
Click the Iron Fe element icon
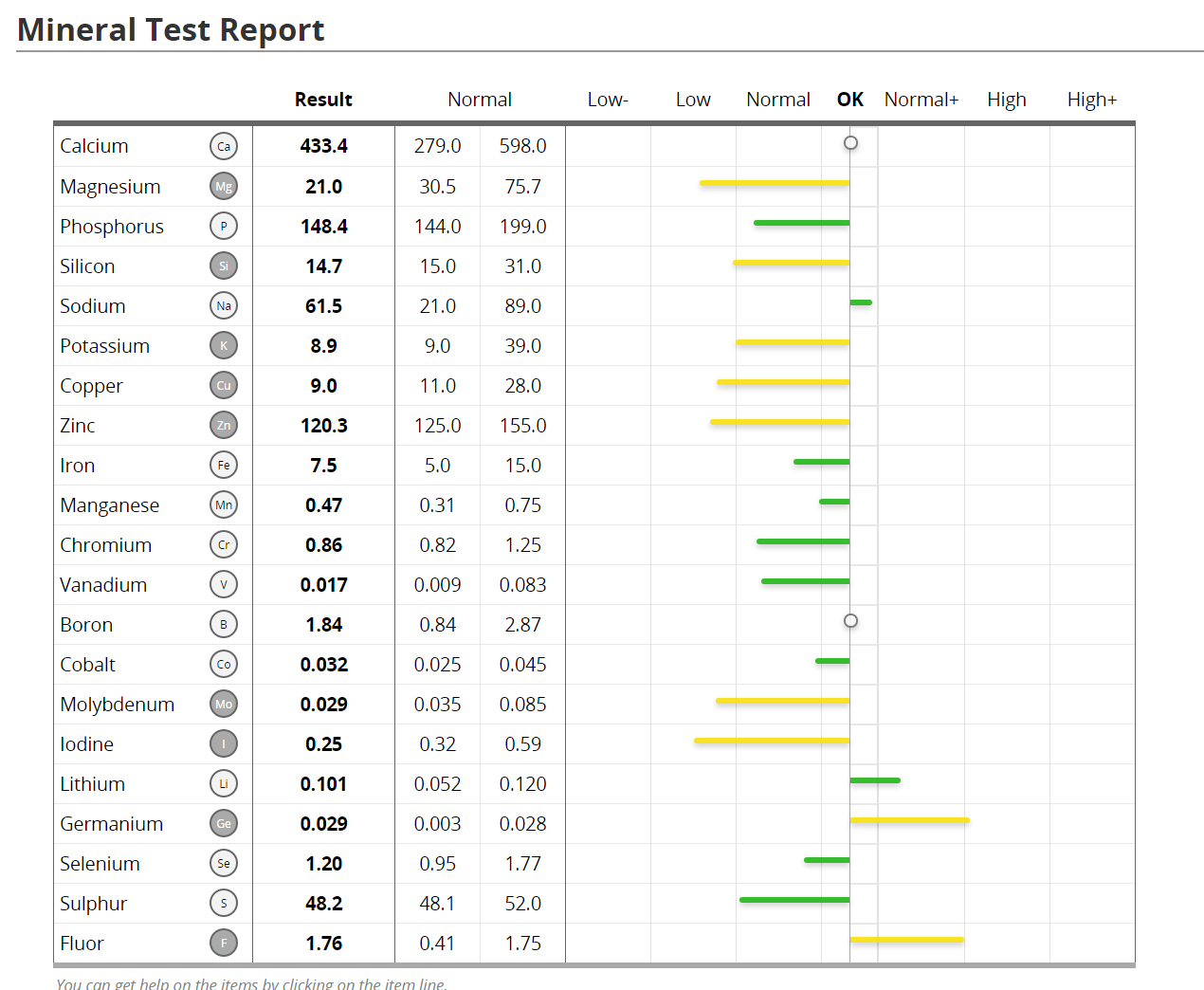pyautogui.click(x=224, y=466)
